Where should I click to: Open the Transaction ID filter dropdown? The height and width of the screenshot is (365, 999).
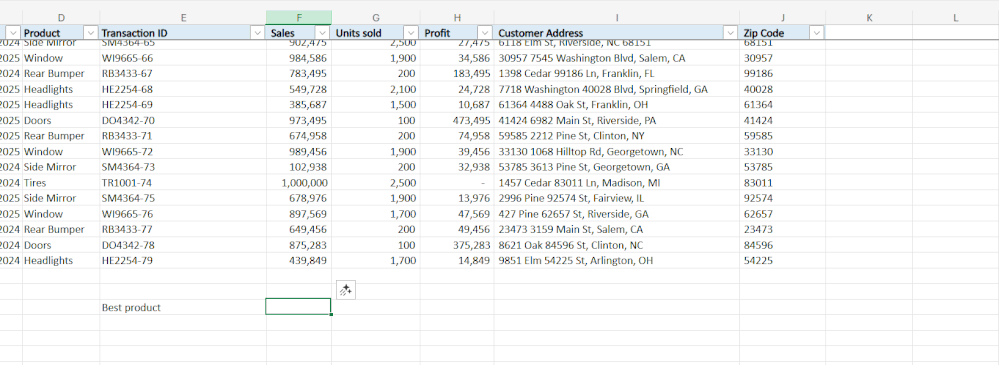click(258, 33)
